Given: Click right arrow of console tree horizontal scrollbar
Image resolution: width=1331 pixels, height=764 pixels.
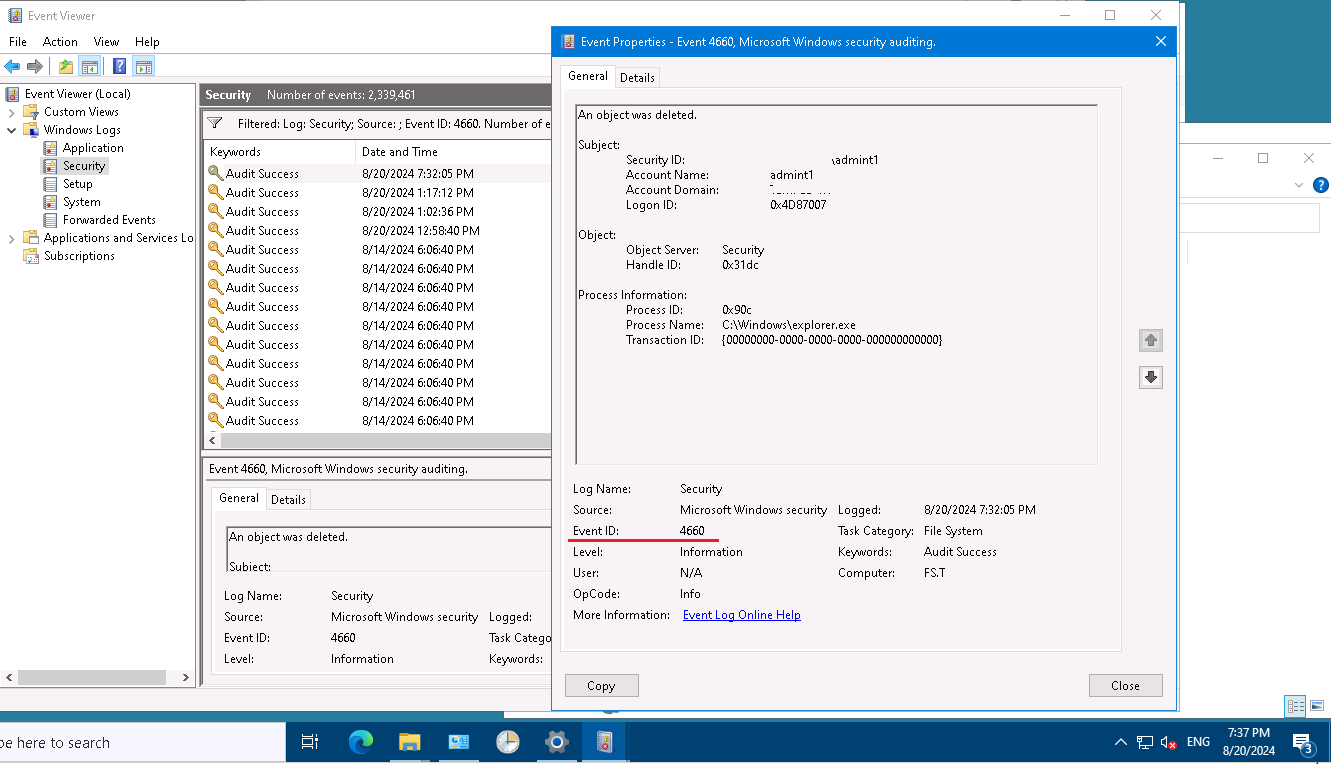Looking at the screenshot, I should [x=186, y=677].
